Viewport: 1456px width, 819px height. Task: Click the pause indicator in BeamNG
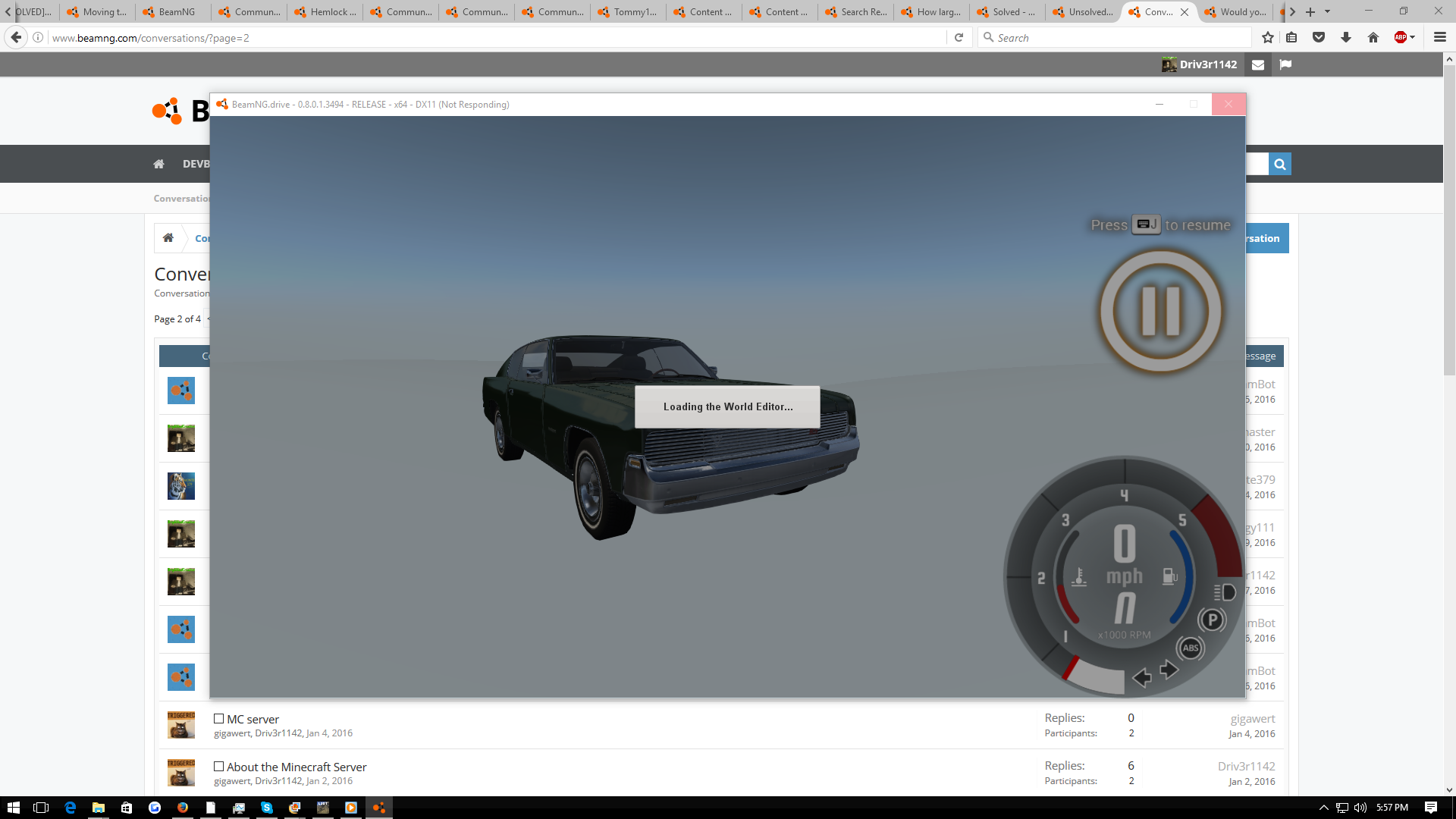[x=1161, y=311]
